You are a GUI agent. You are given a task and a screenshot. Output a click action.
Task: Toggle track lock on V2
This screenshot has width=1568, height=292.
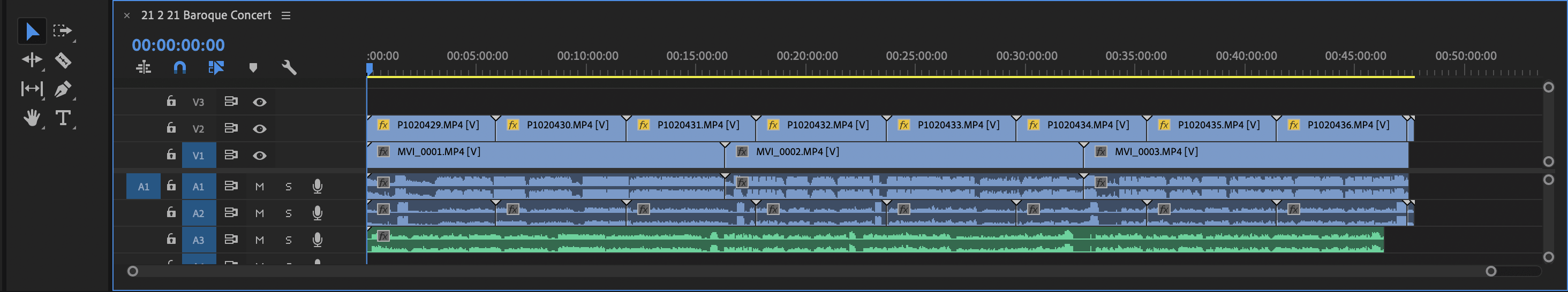click(x=171, y=128)
